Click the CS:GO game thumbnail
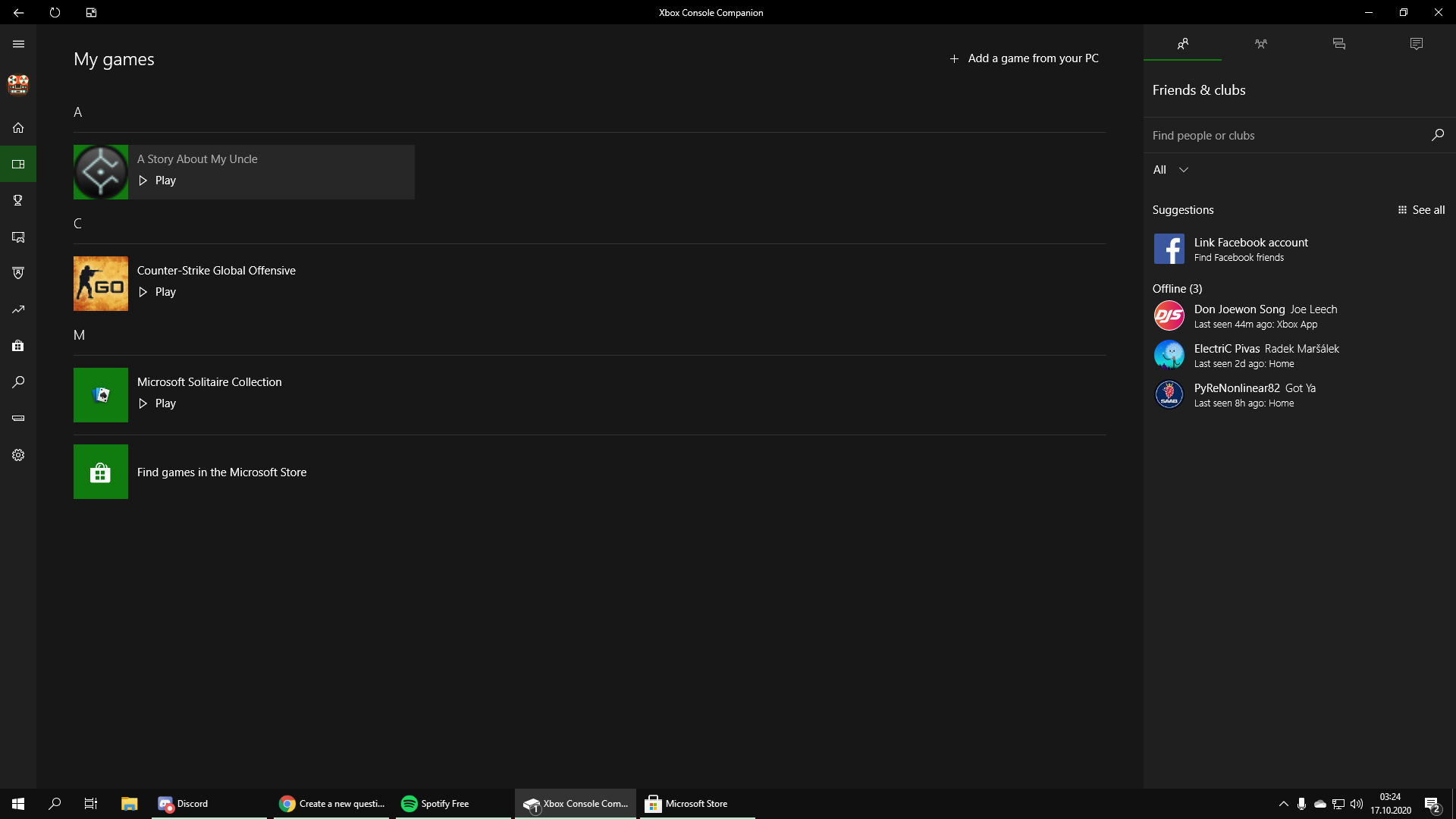This screenshot has width=1456, height=819. 101,284
